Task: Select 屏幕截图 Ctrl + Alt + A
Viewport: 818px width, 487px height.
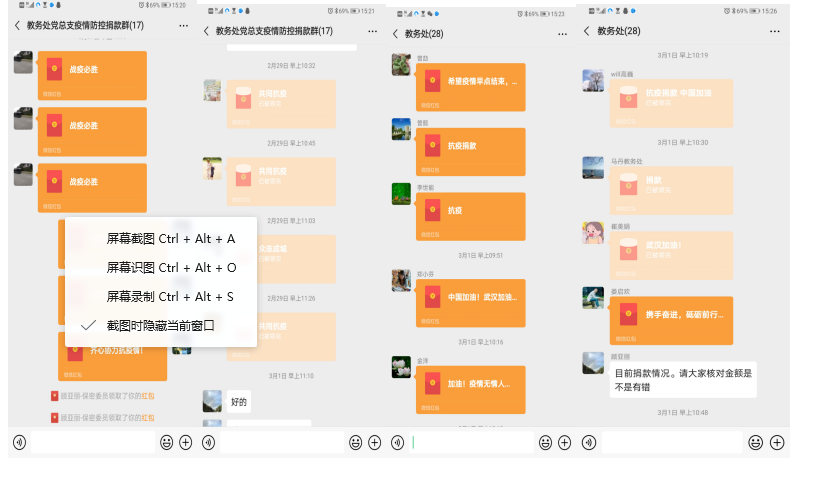Action: [x=170, y=239]
